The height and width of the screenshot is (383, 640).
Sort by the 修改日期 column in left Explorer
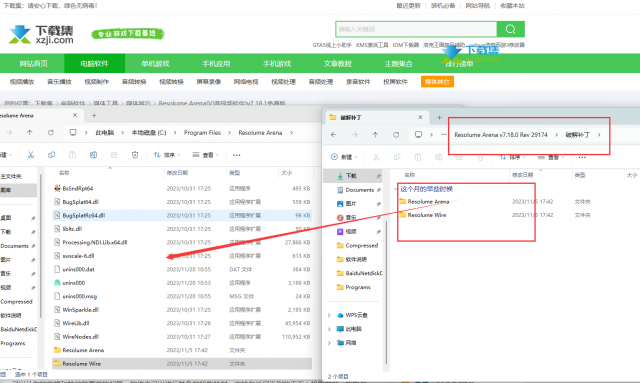point(177,173)
